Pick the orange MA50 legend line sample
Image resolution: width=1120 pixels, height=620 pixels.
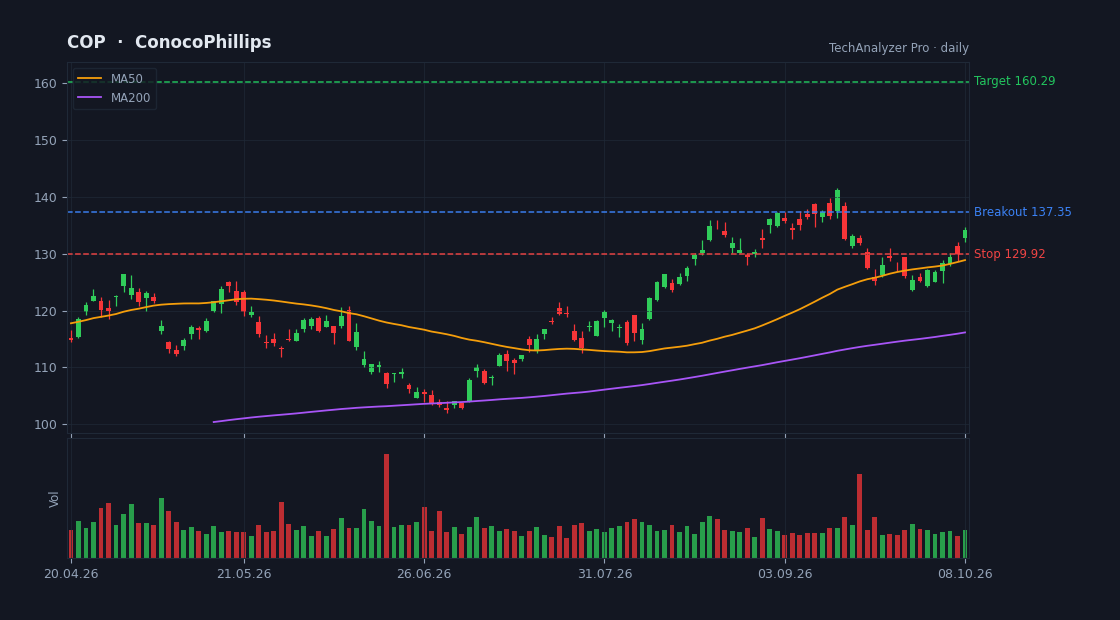[89, 79]
